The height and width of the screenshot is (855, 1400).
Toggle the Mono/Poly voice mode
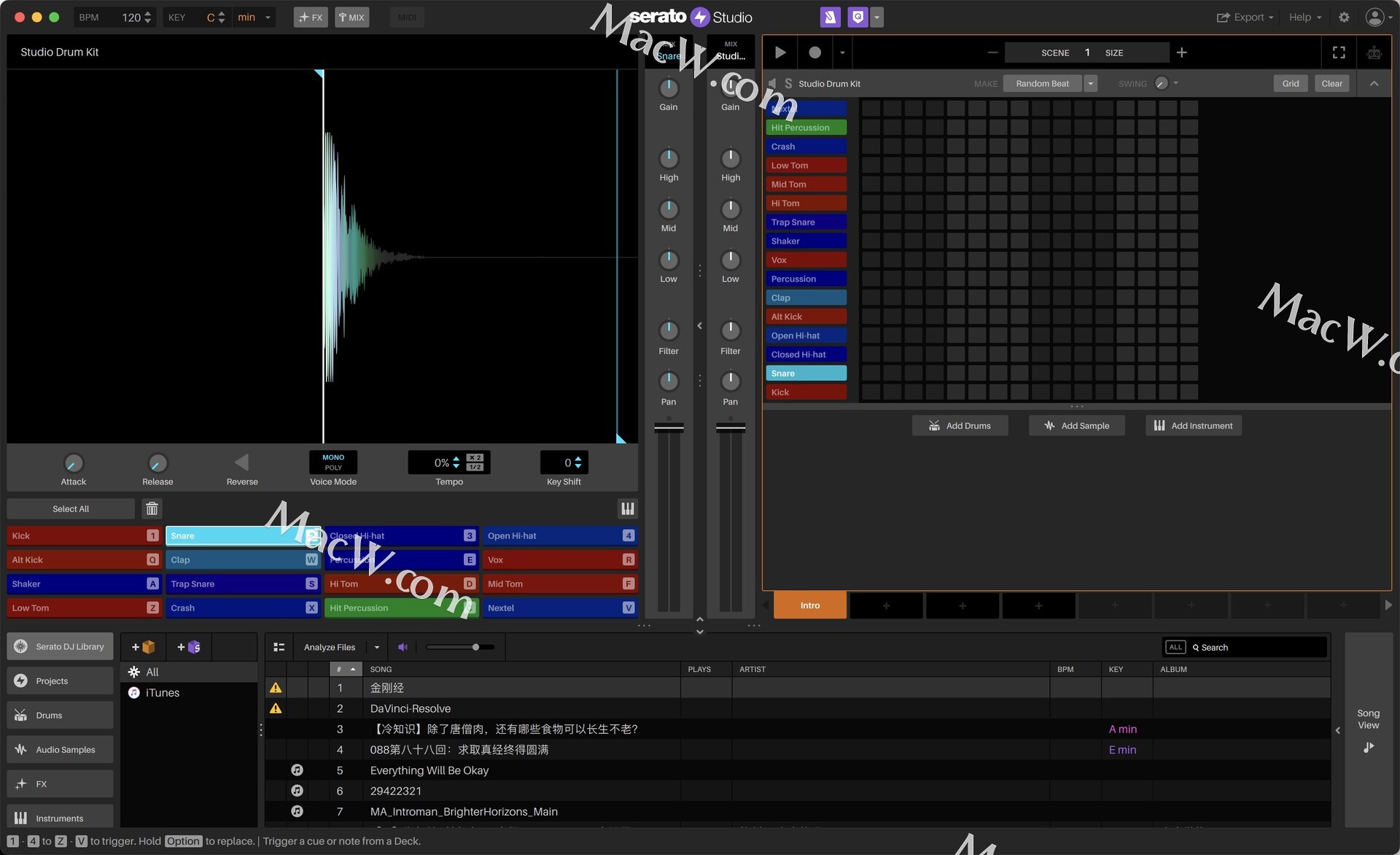click(x=333, y=462)
